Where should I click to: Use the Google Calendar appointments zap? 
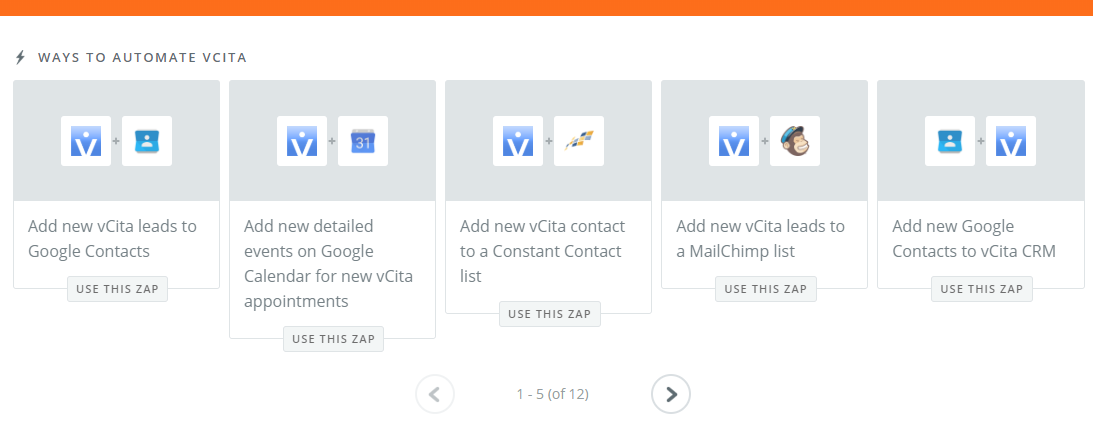[x=333, y=339]
